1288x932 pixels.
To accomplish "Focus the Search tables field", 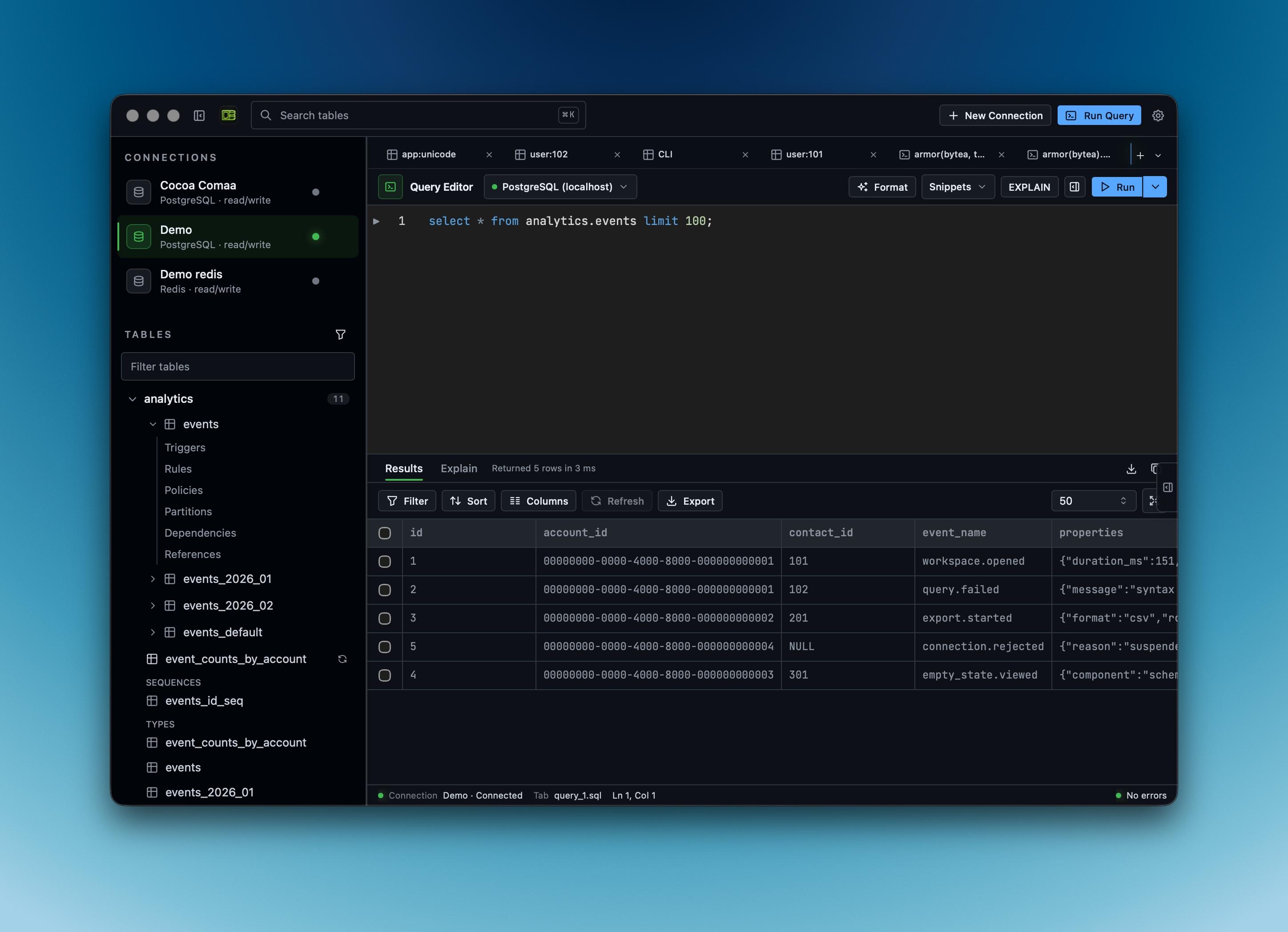I will click(x=418, y=115).
